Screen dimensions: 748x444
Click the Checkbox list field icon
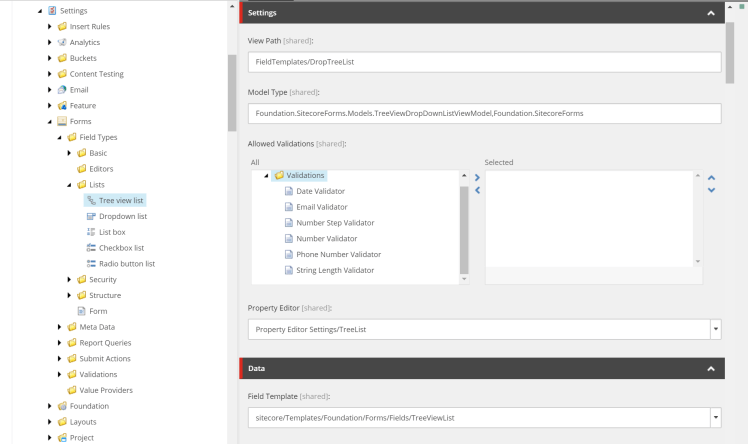click(x=91, y=248)
